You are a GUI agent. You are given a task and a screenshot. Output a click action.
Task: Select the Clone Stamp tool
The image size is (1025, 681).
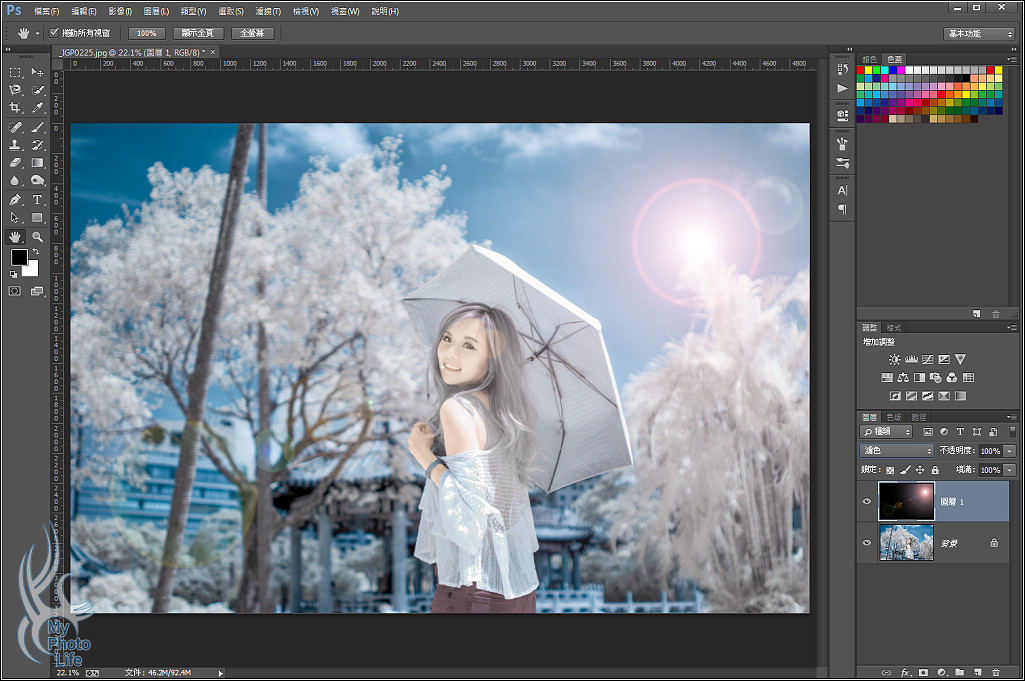(16, 145)
